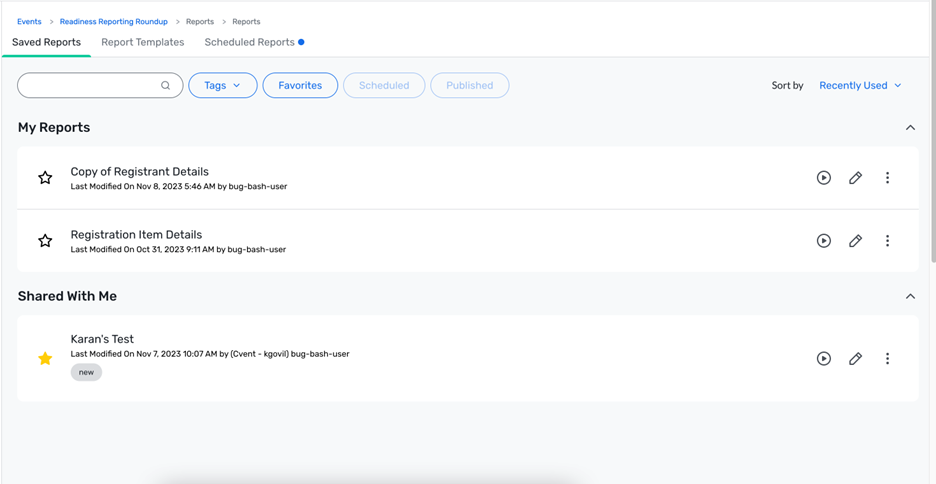Collapse the My Reports section
This screenshot has width=936, height=484.
pos(910,128)
